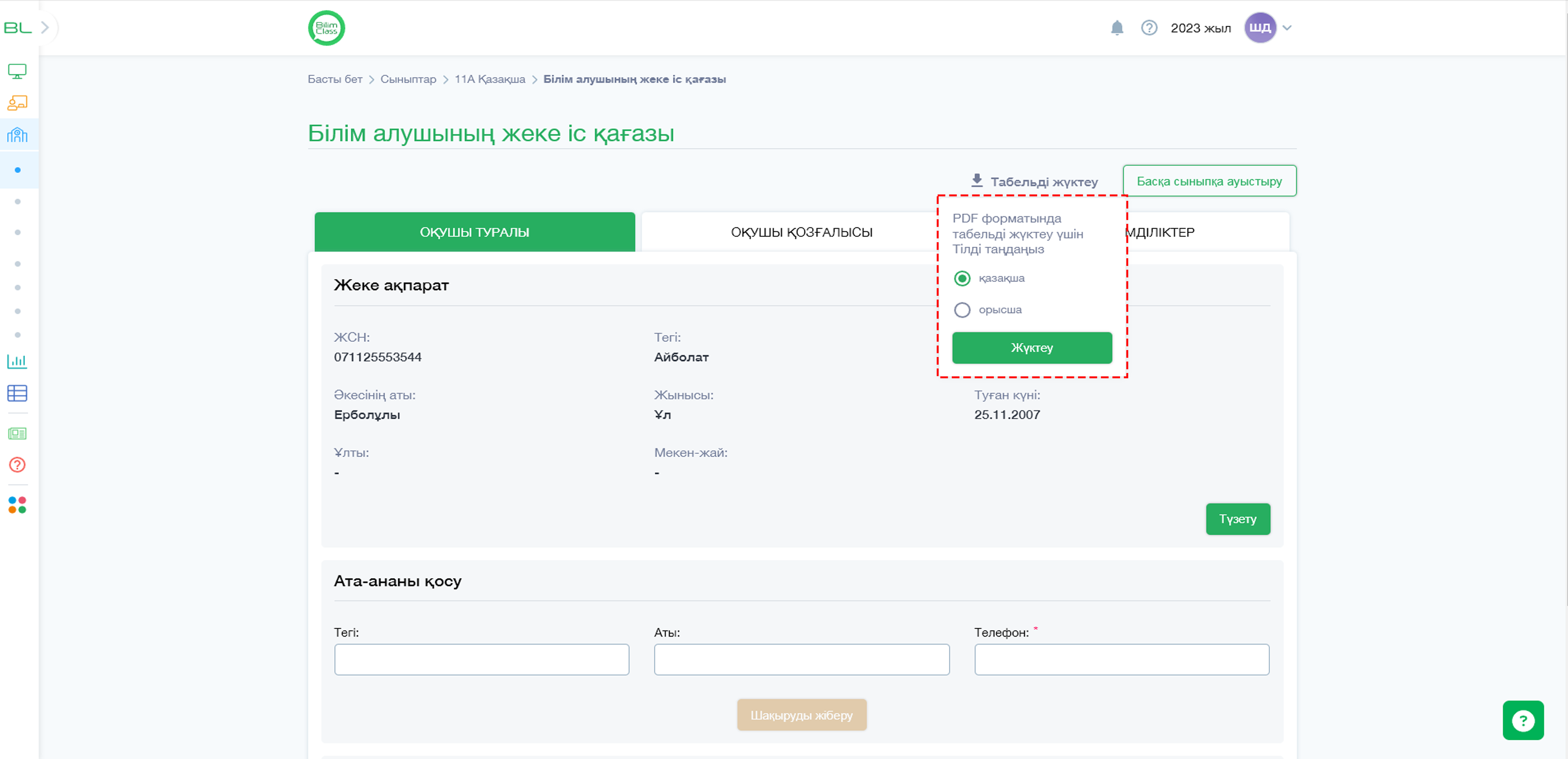Click the Телефон input field

pyautogui.click(x=1121, y=660)
